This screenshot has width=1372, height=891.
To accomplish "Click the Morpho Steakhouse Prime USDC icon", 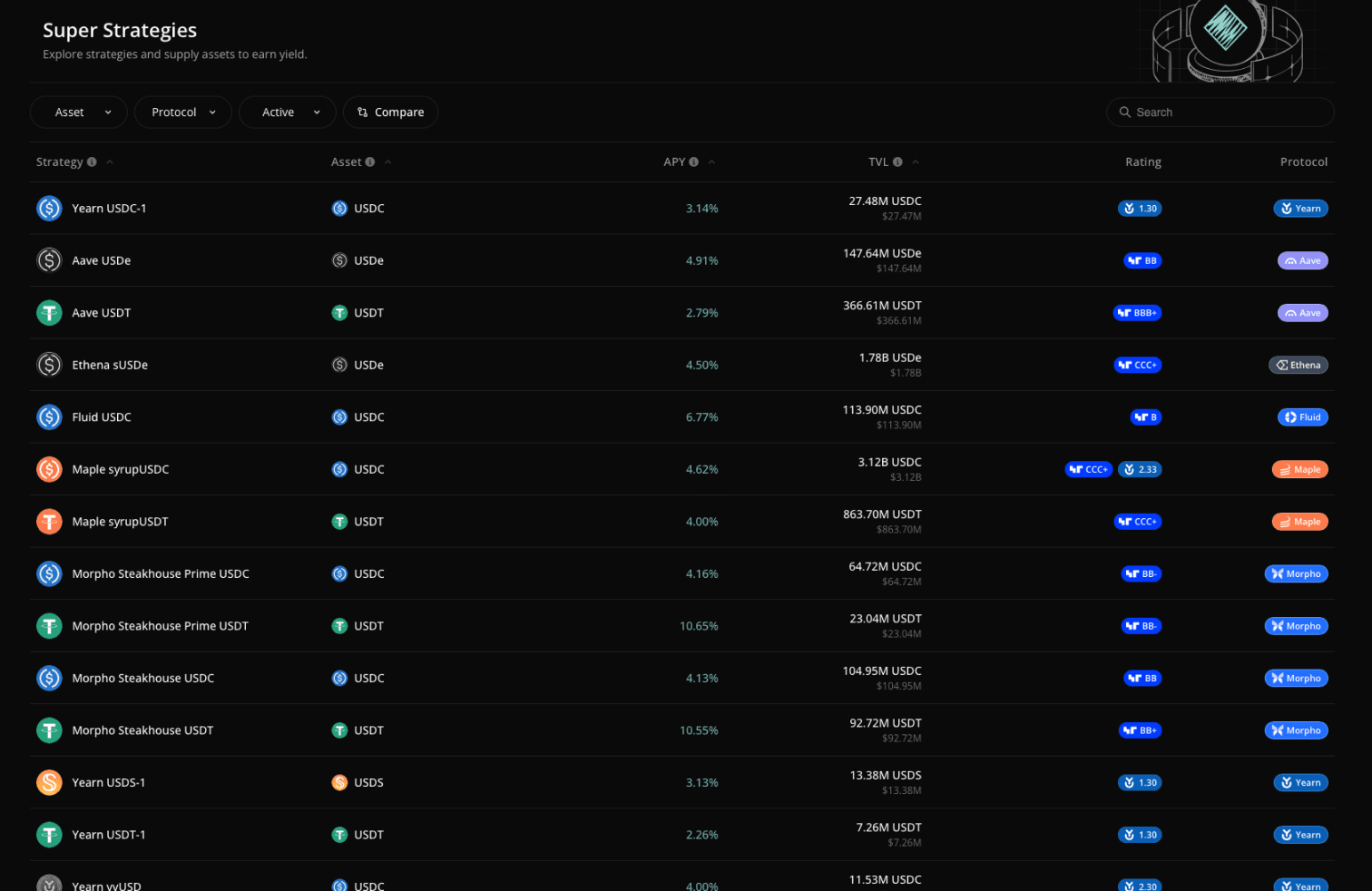I will [x=49, y=573].
